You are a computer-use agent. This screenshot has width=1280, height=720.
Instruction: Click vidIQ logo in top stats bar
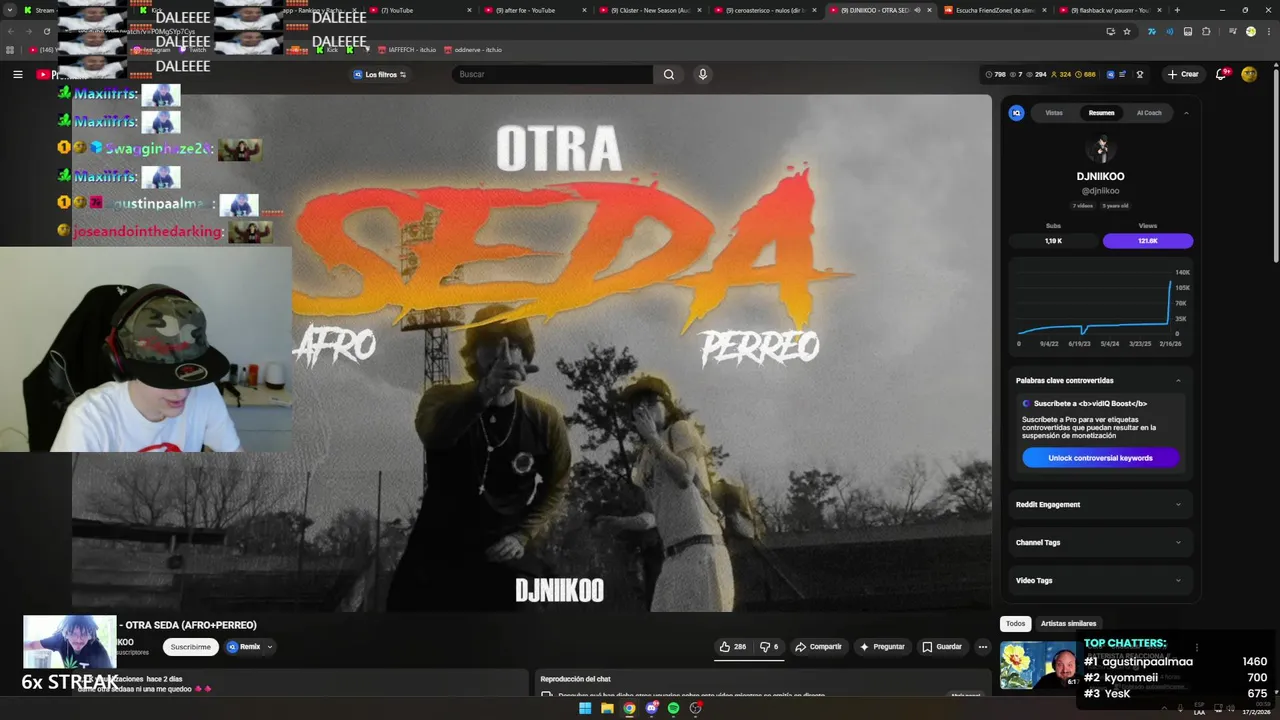[1109, 74]
